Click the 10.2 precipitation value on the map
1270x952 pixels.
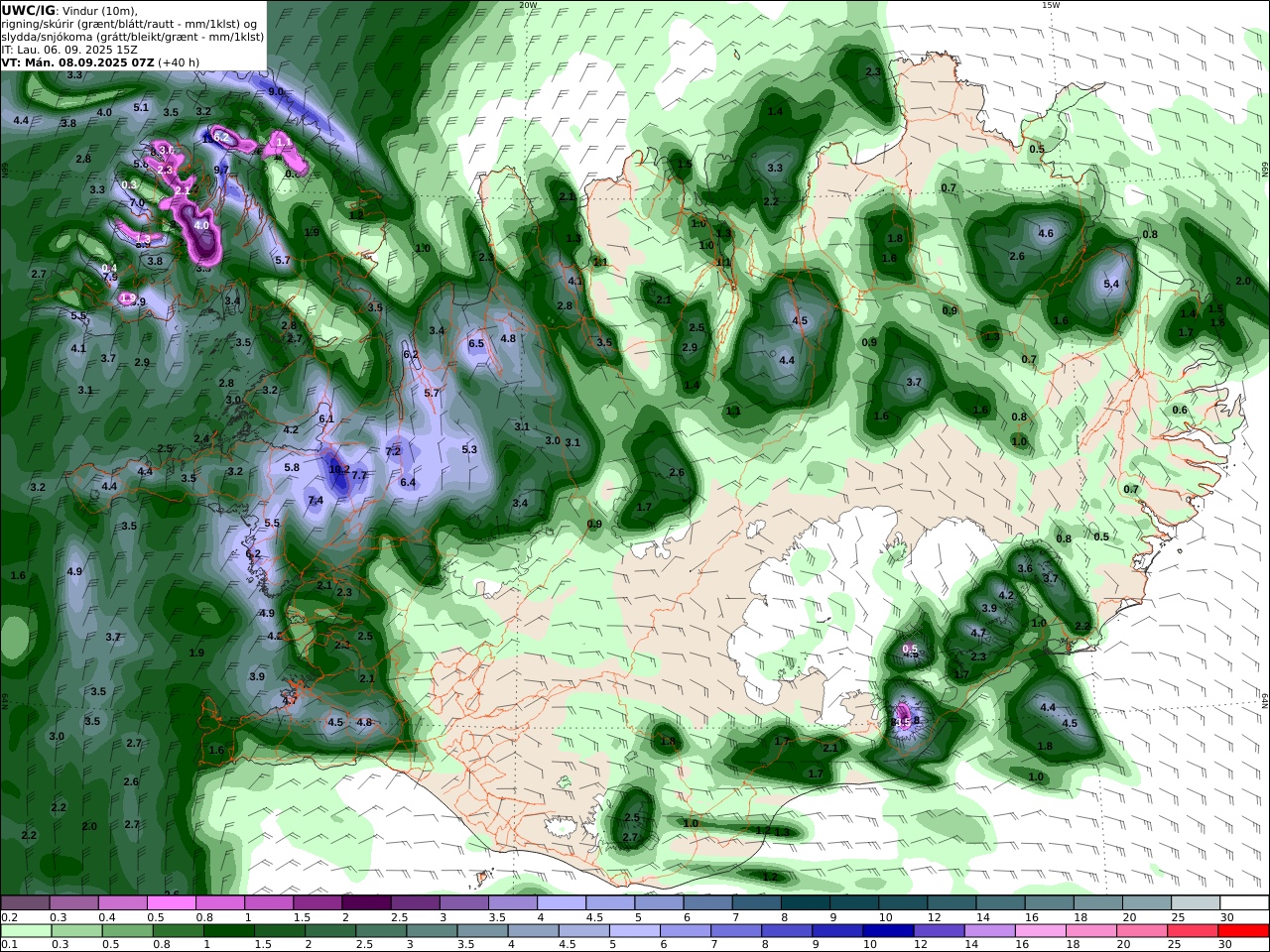point(339,470)
